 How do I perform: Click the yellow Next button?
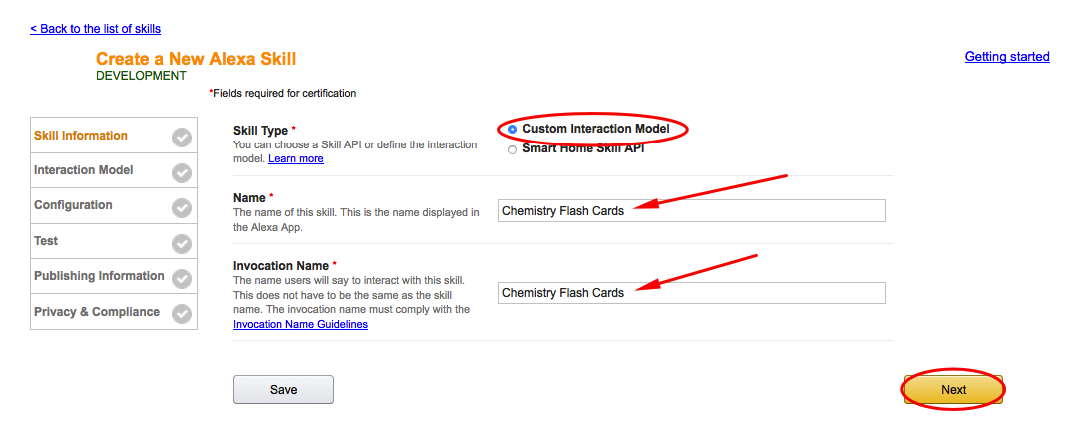click(x=953, y=390)
